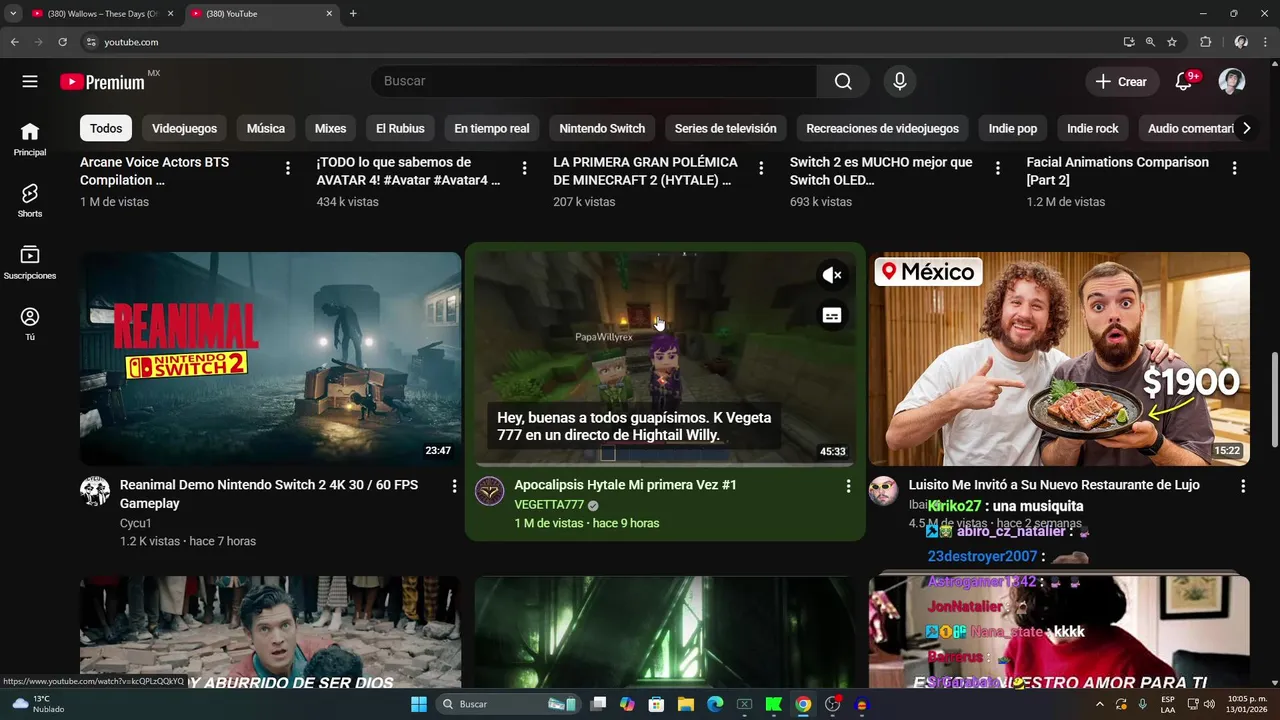Viewport: 1280px width, 720px height.
Task: Open the hamburger guide menu
Action: point(30,82)
